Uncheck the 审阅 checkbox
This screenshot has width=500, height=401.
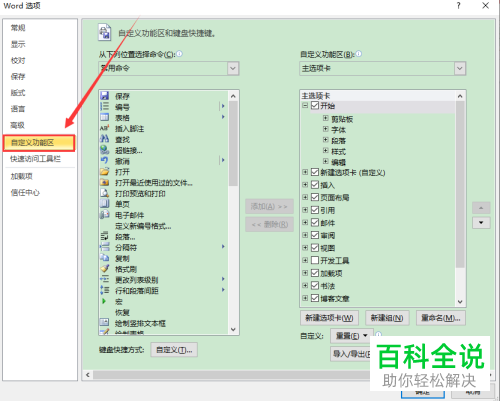[x=315, y=235]
